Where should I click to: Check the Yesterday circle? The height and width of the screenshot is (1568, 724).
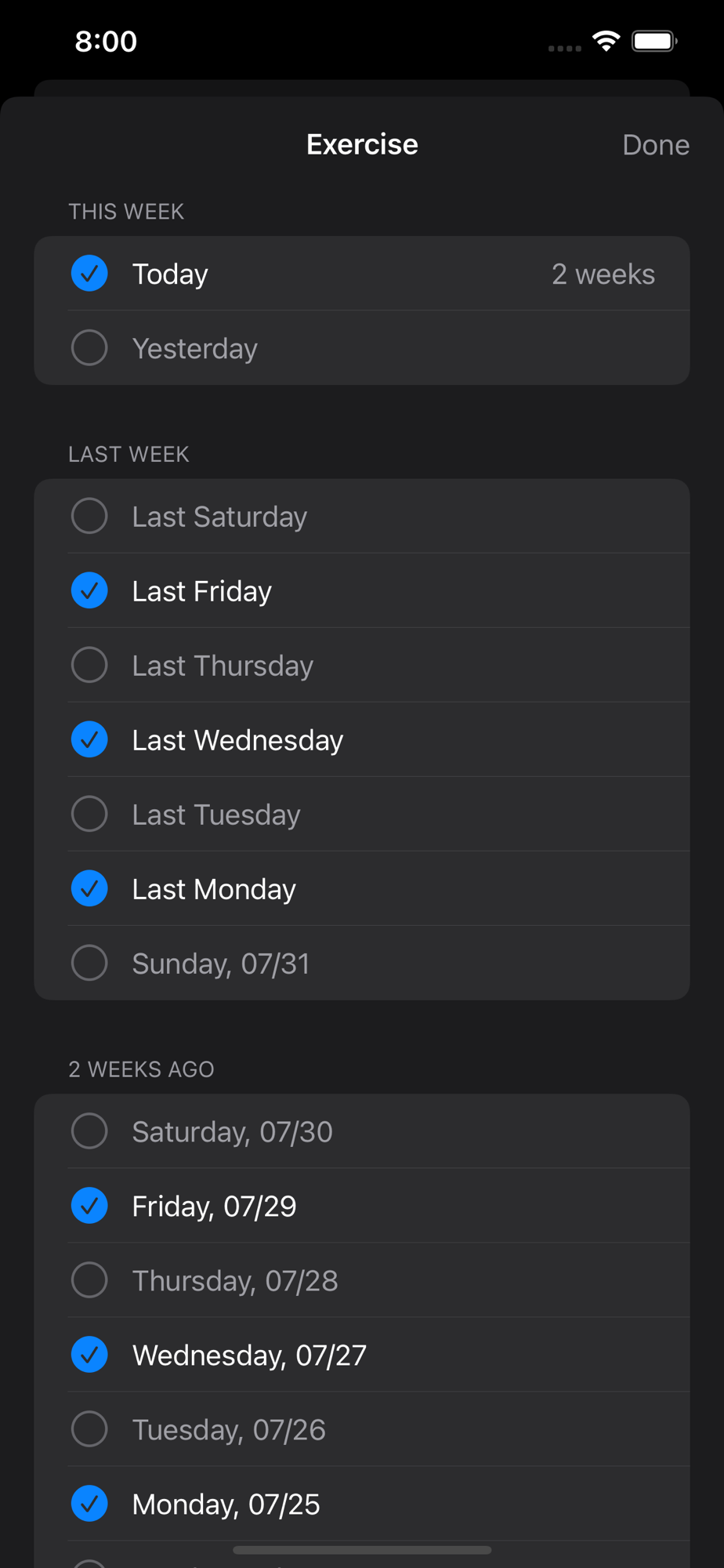point(89,348)
